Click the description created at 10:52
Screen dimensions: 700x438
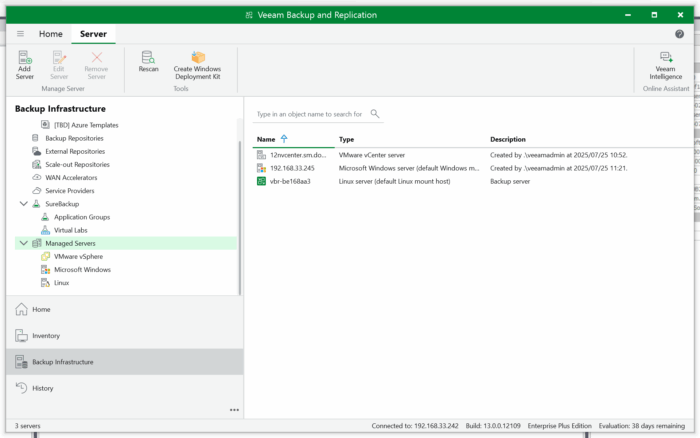pyautogui.click(x=558, y=155)
